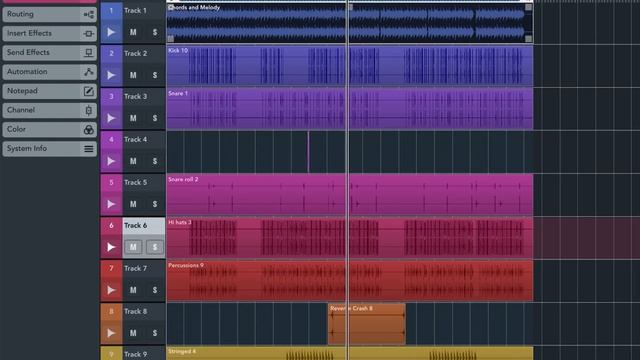Image resolution: width=640 pixels, height=360 pixels.
Task: Open System Info list icon
Action: (x=89, y=149)
